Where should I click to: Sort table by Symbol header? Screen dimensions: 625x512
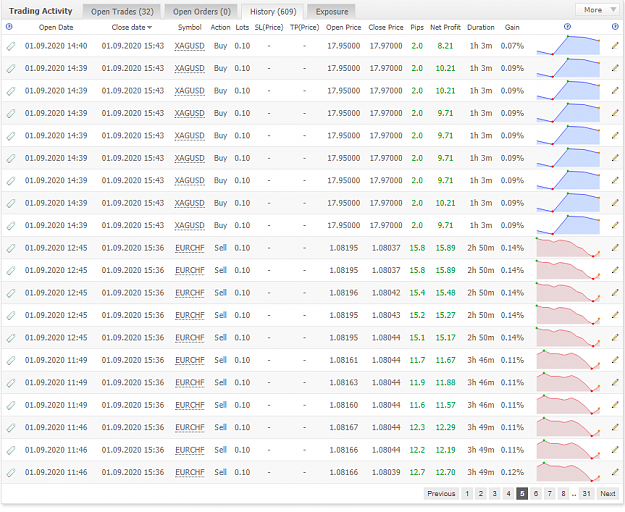pyautogui.click(x=189, y=27)
